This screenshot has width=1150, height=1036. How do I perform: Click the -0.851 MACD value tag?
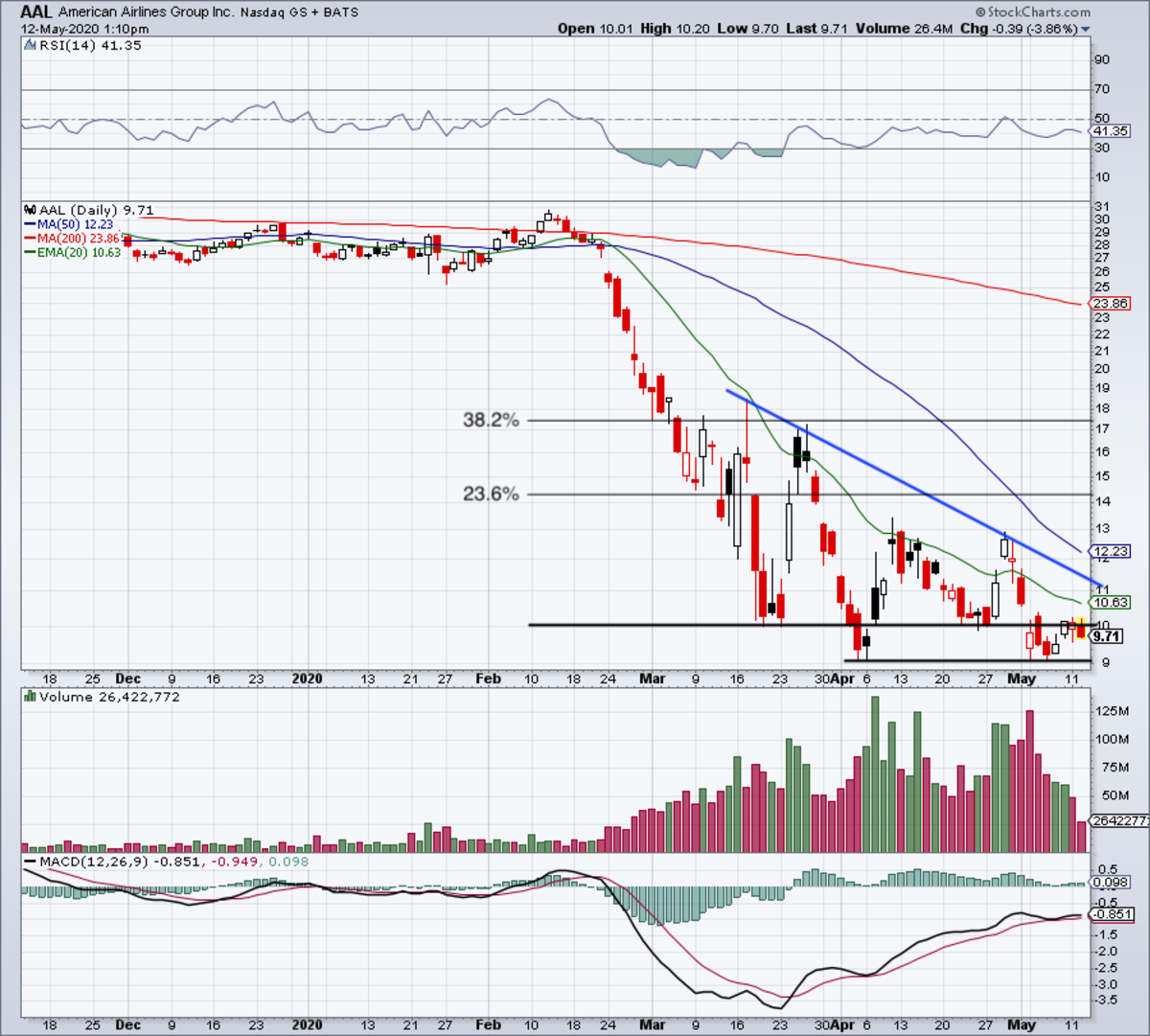[1110, 915]
